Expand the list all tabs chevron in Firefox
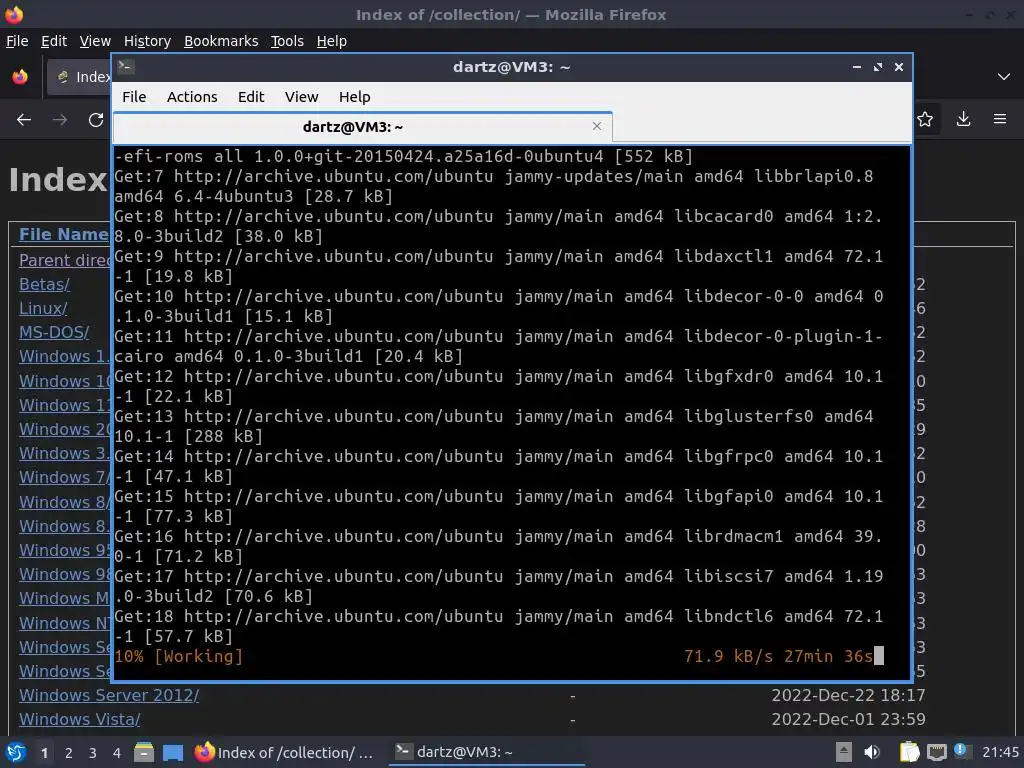The image size is (1024, 768). tap(1004, 77)
